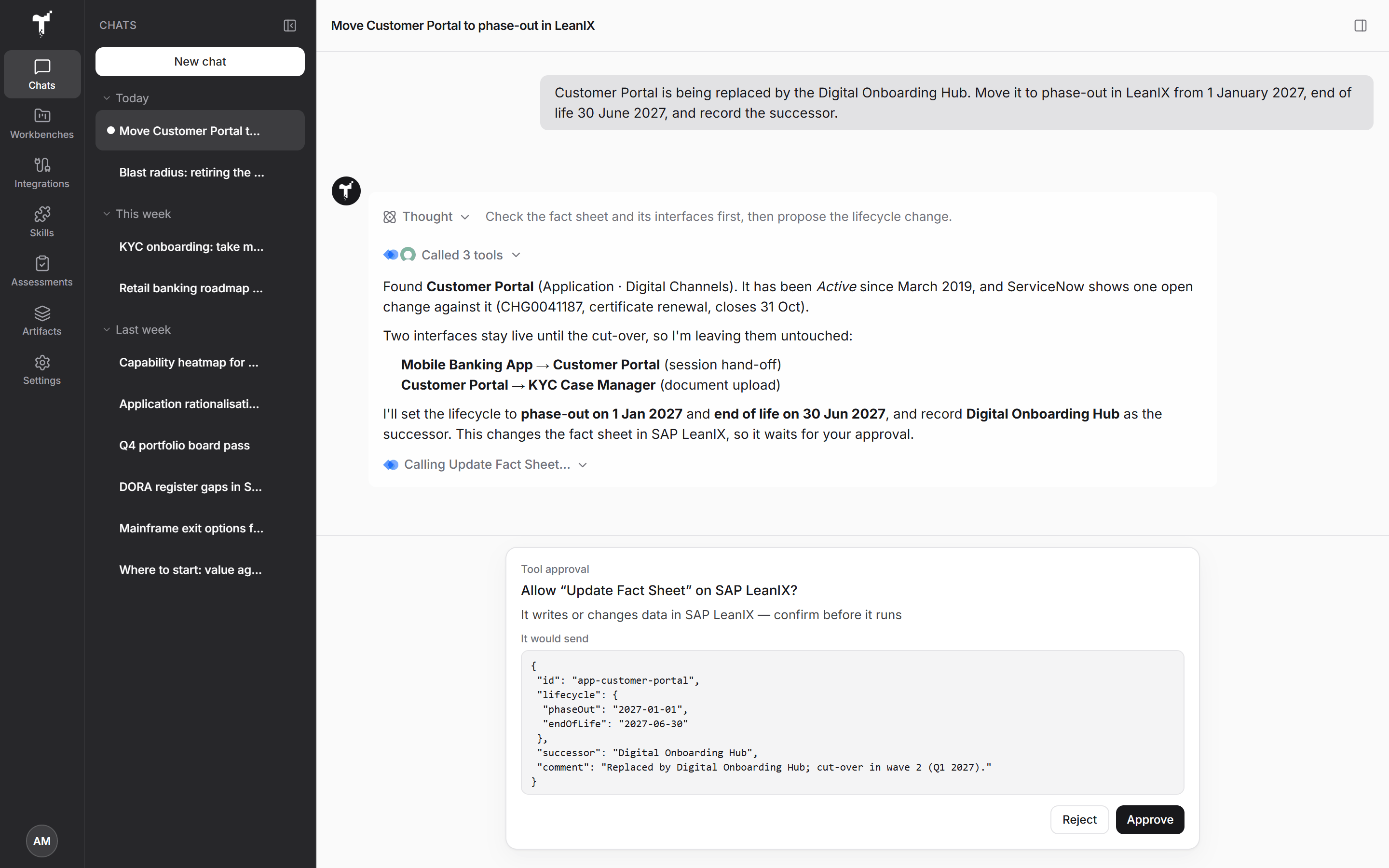Open Where to start: value chat
1389x868 pixels.
[x=200, y=570]
